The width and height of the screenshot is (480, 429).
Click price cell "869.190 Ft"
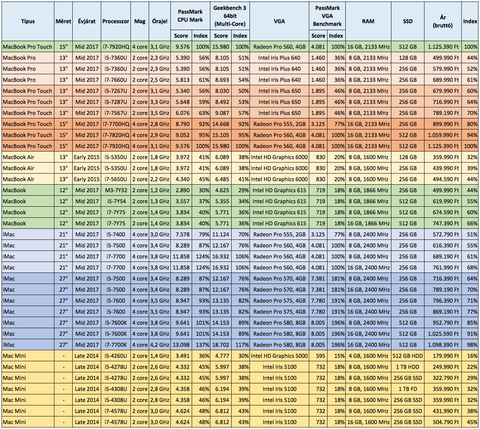(x=443, y=312)
